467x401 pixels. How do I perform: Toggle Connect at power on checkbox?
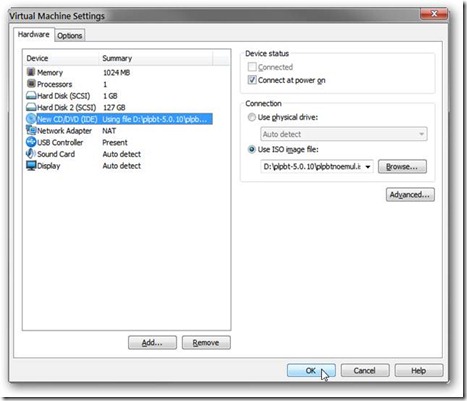click(252, 80)
